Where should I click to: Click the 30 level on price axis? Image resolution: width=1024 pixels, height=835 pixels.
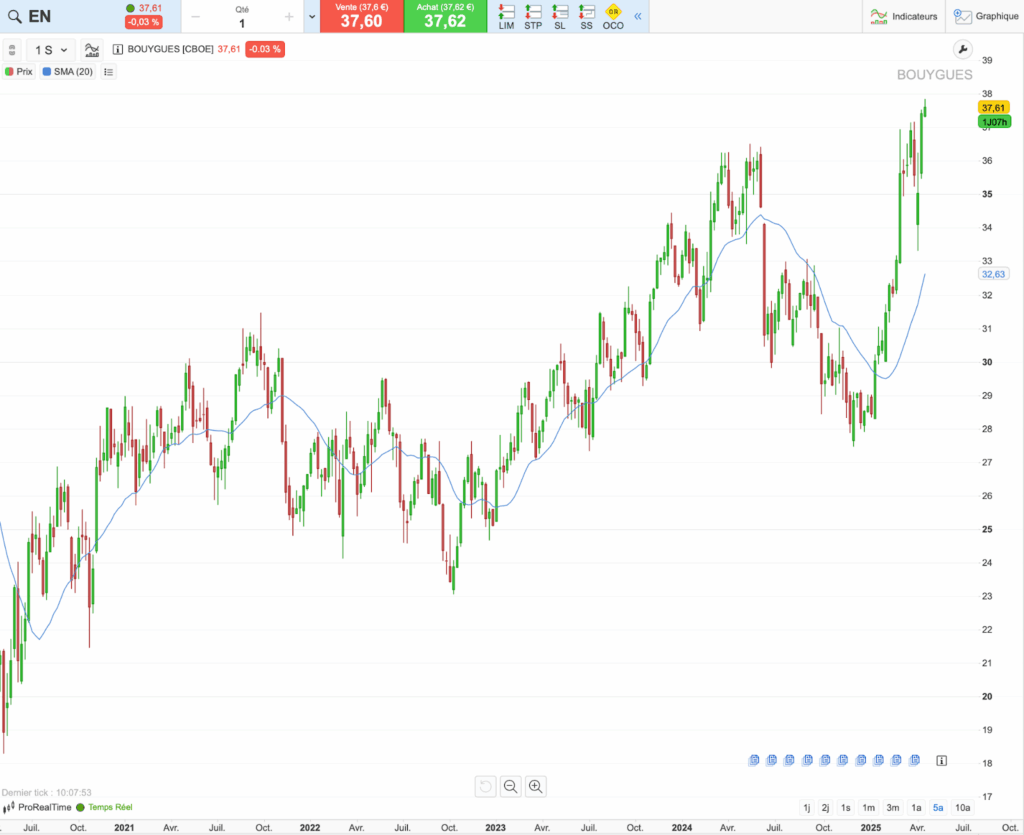tap(987, 362)
